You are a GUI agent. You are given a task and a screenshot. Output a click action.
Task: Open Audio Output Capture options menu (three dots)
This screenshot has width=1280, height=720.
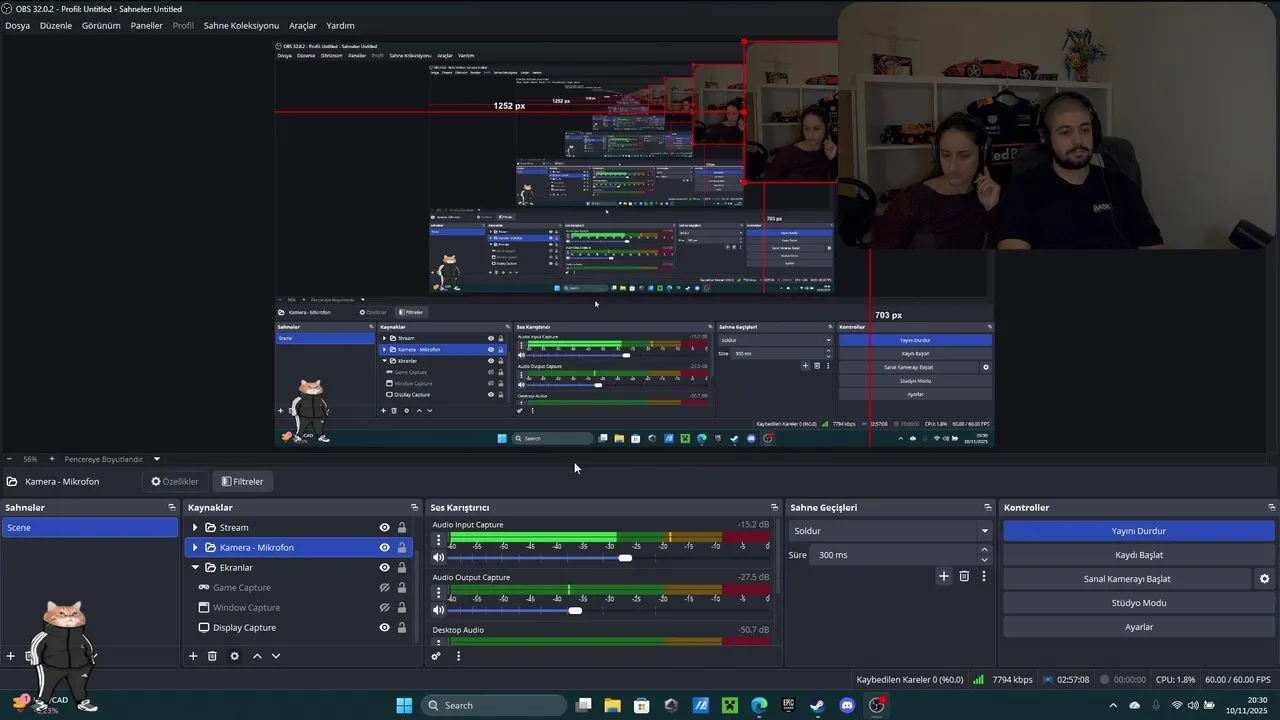tap(438, 593)
